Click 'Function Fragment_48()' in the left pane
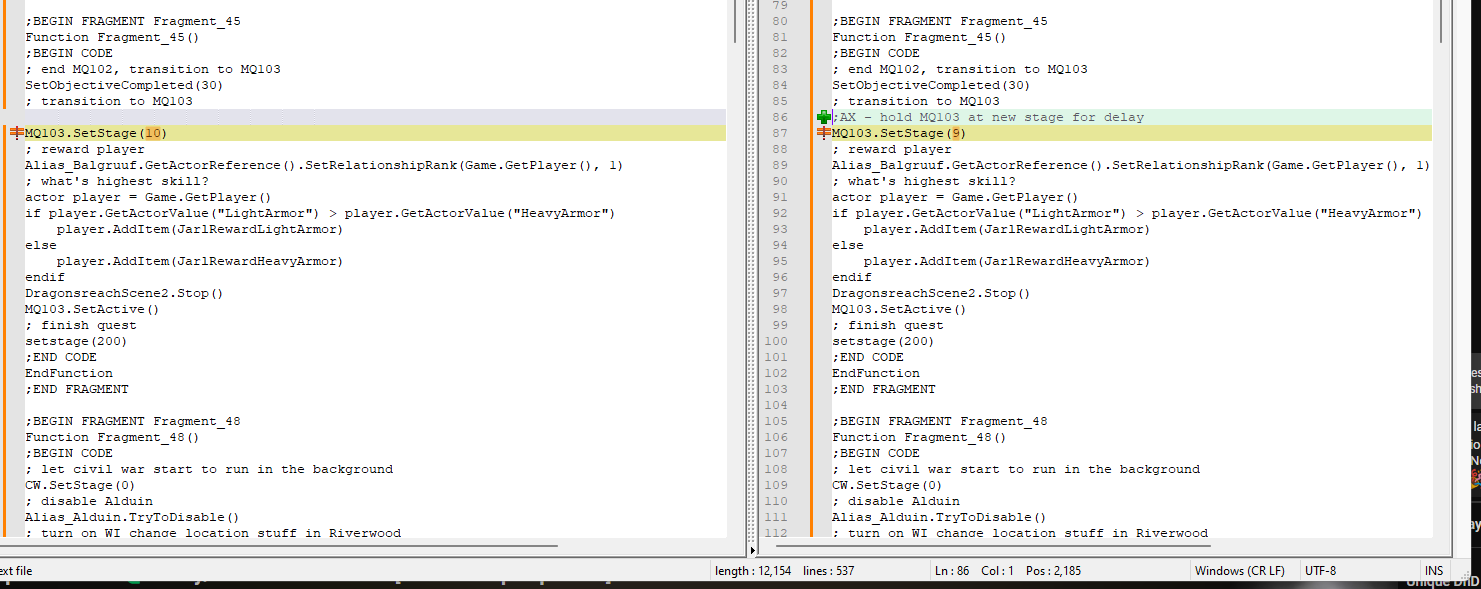The height and width of the screenshot is (589, 1481). tap(112, 437)
